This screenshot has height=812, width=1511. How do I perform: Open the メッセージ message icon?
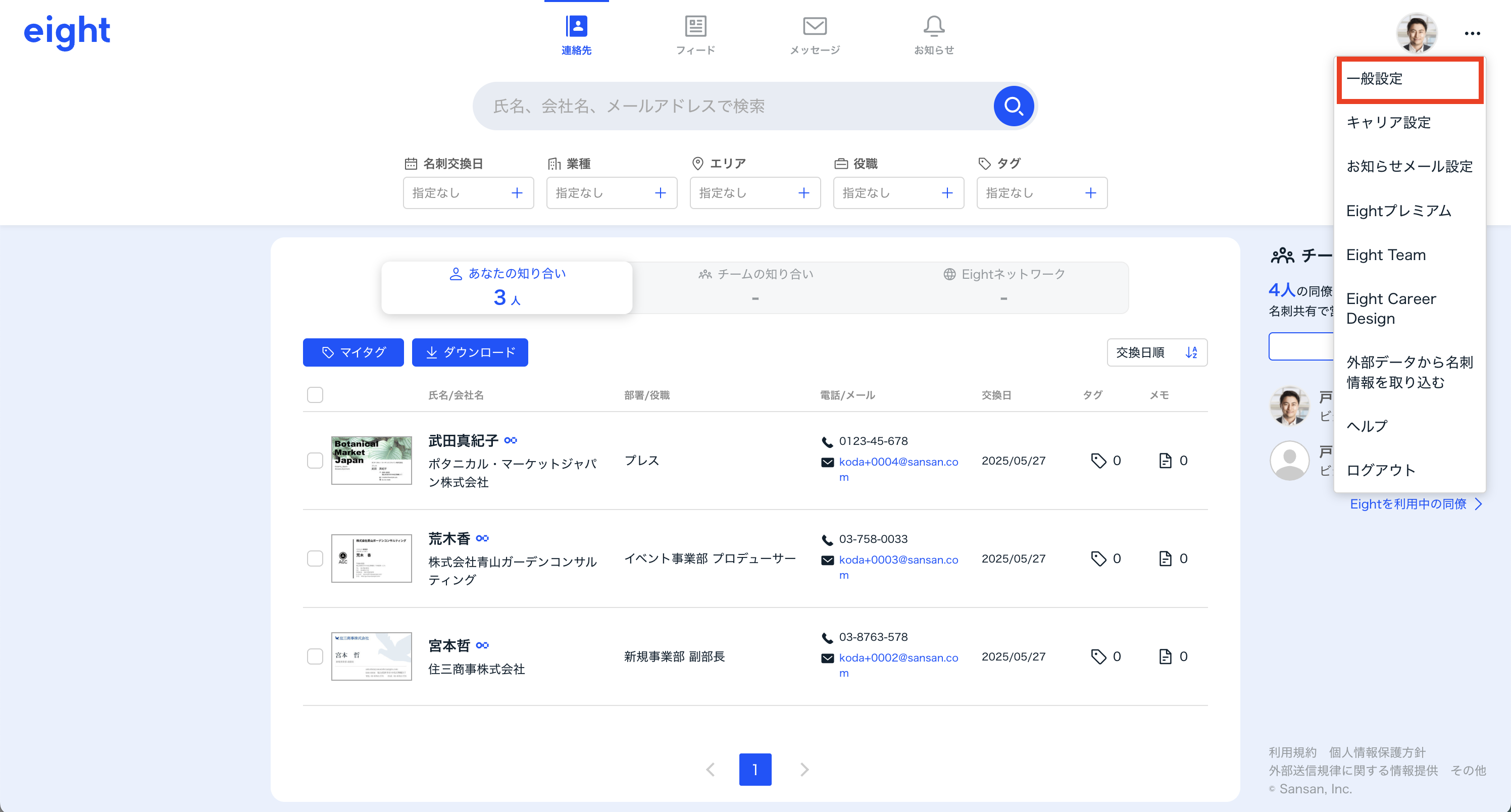[815, 26]
